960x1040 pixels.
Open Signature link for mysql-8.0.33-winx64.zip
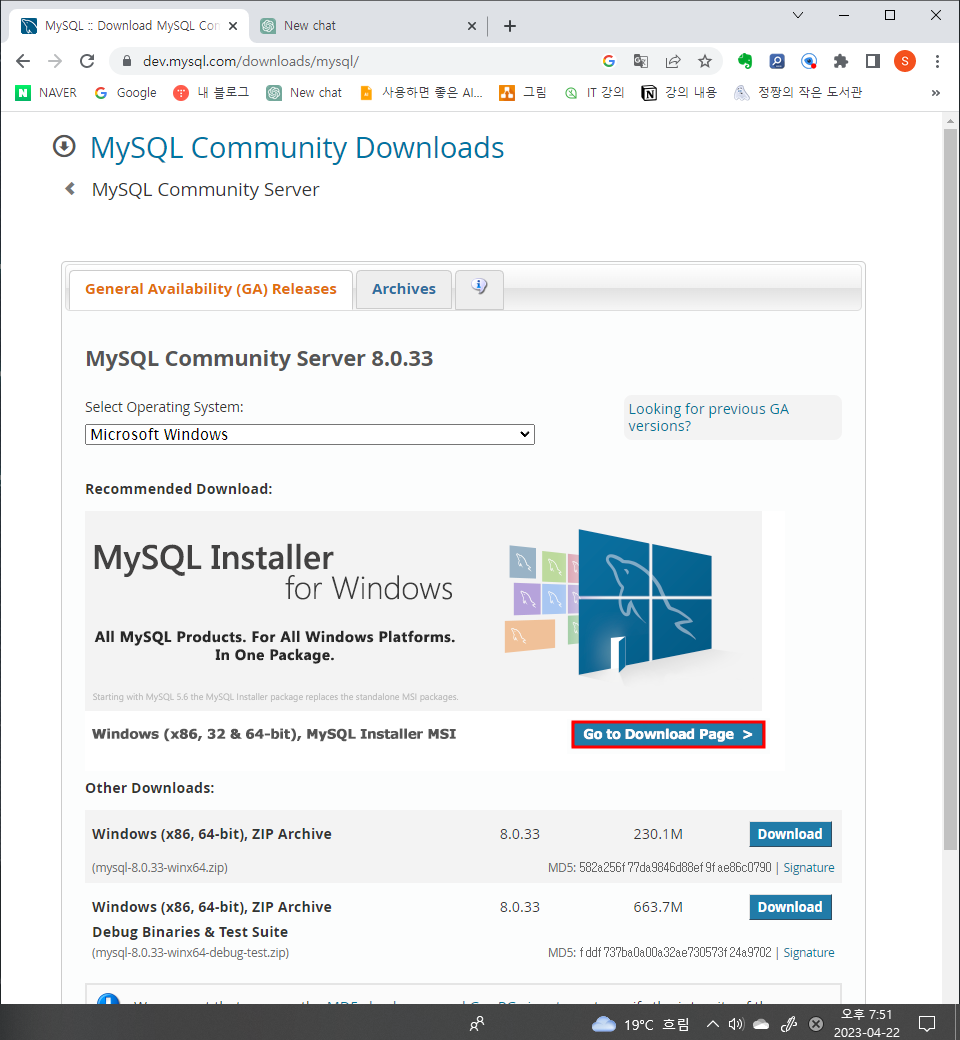pos(809,868)
